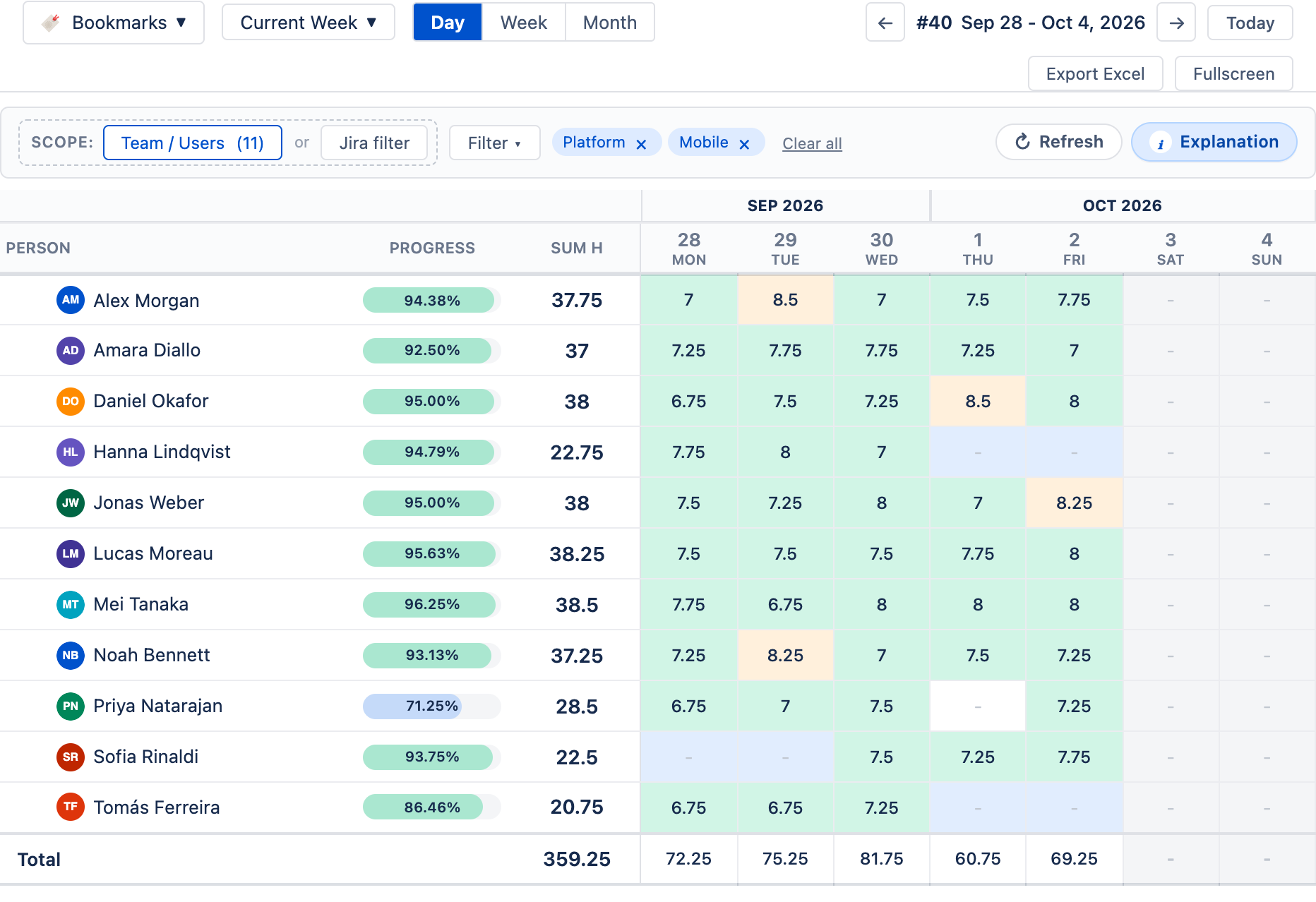This screenshot has width=1316, height=902.
Task: Switch to Week view
Action: click(523, 23)
